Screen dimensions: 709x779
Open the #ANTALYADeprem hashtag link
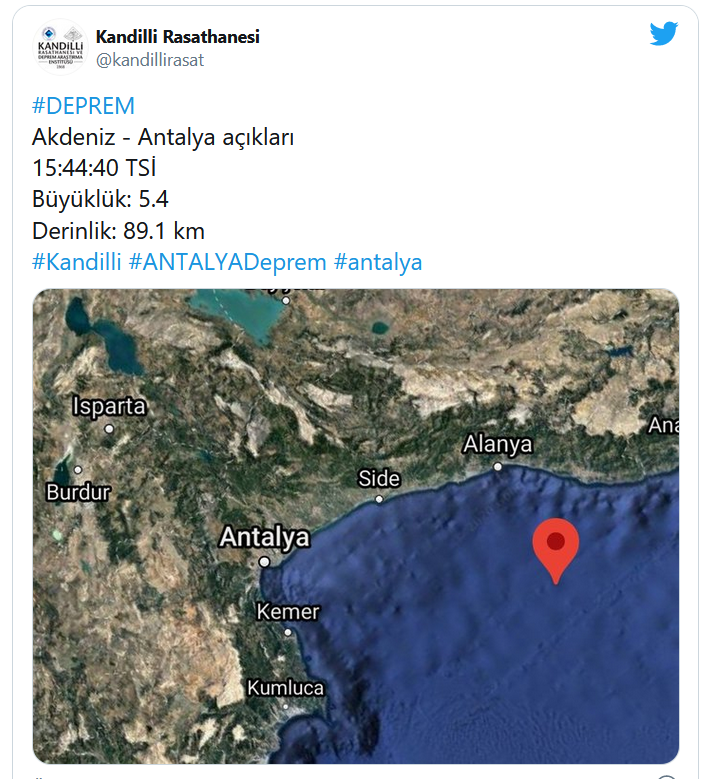click(x=228, y=262)
